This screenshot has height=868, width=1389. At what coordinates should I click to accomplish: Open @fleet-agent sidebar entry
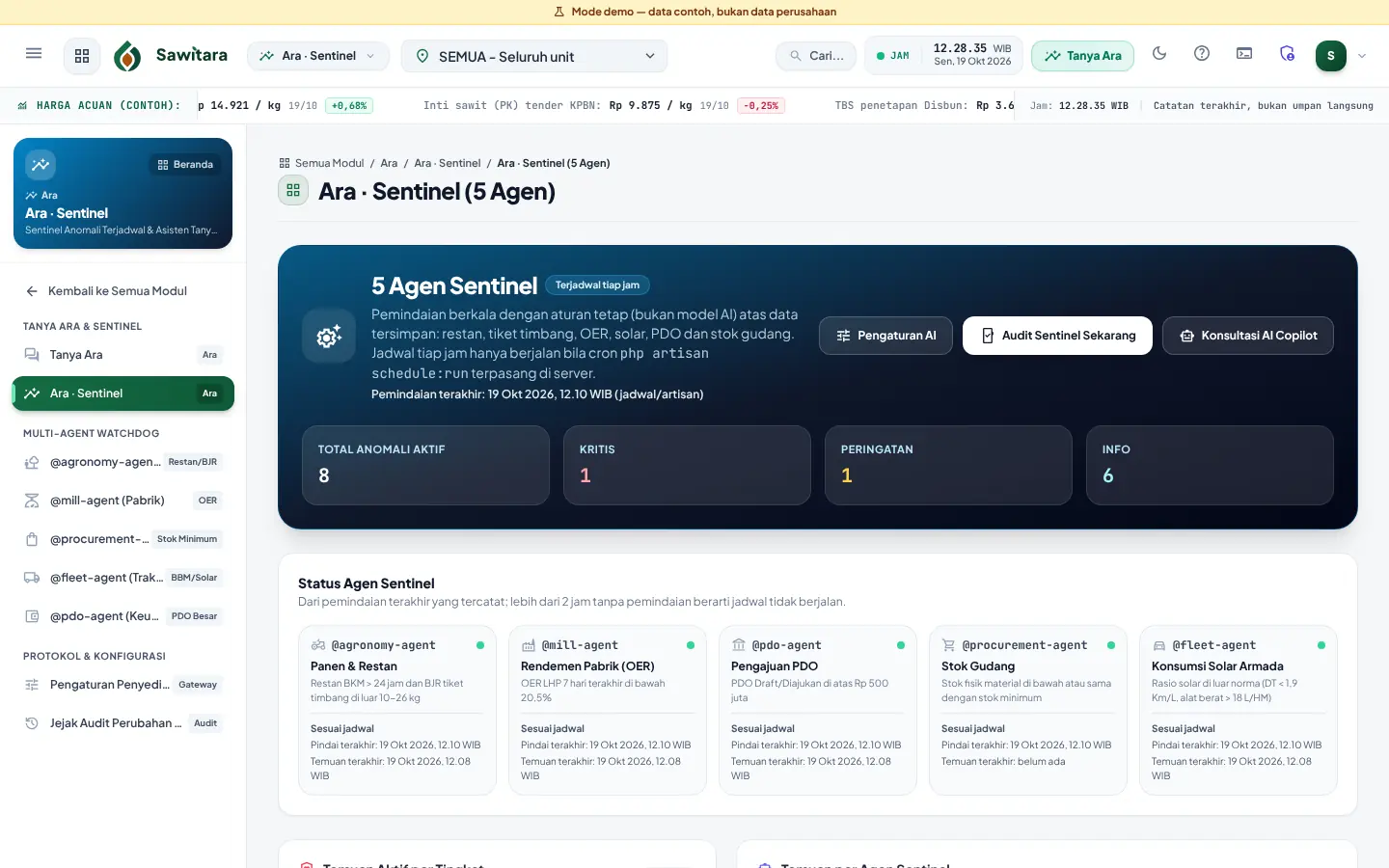pos(123,578)
